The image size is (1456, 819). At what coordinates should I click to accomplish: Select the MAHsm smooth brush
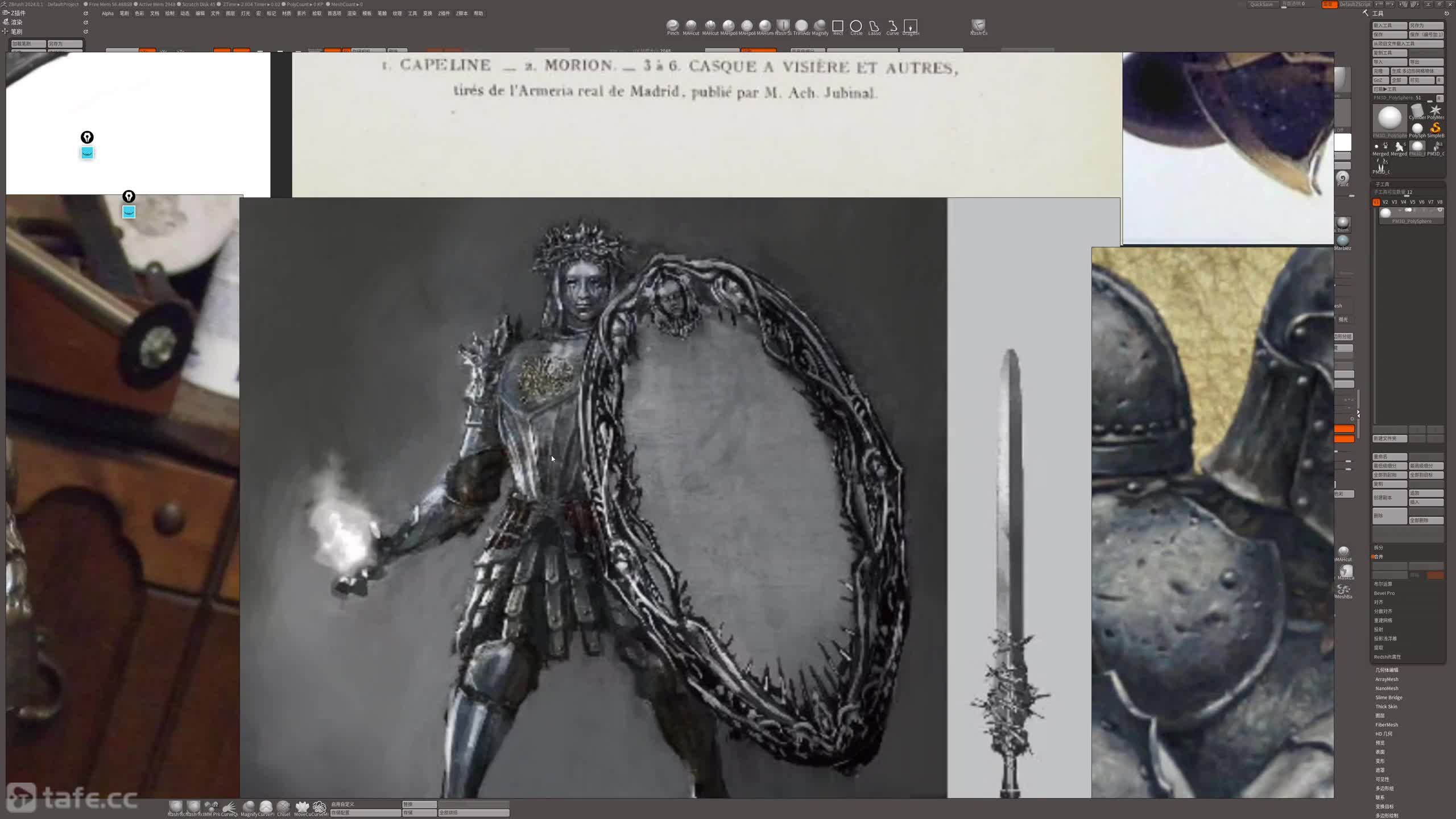click(x=765, y=26)
